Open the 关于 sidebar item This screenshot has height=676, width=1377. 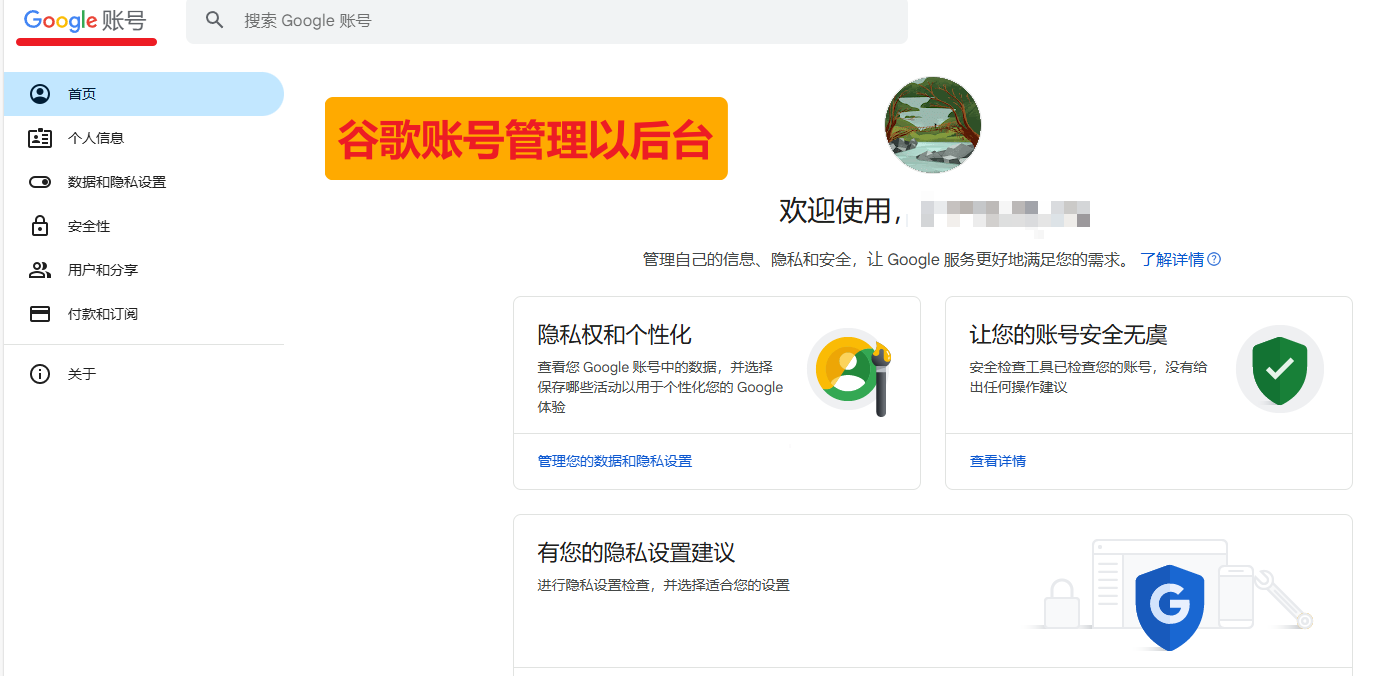coord(142,374)
